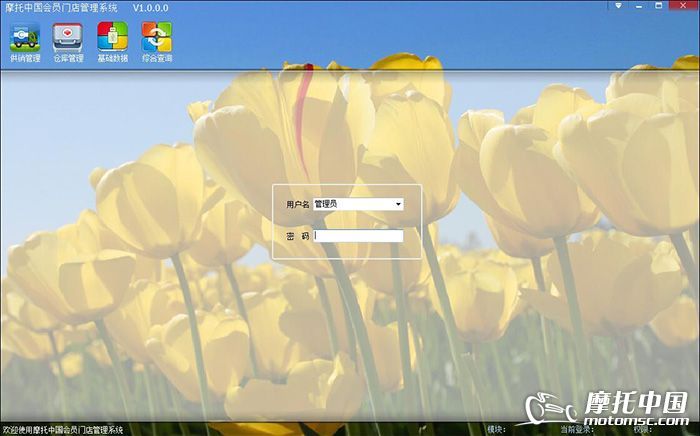Click the welcome message in status bar
Viewport: 700px width, 436px height.
pos(62,430)
